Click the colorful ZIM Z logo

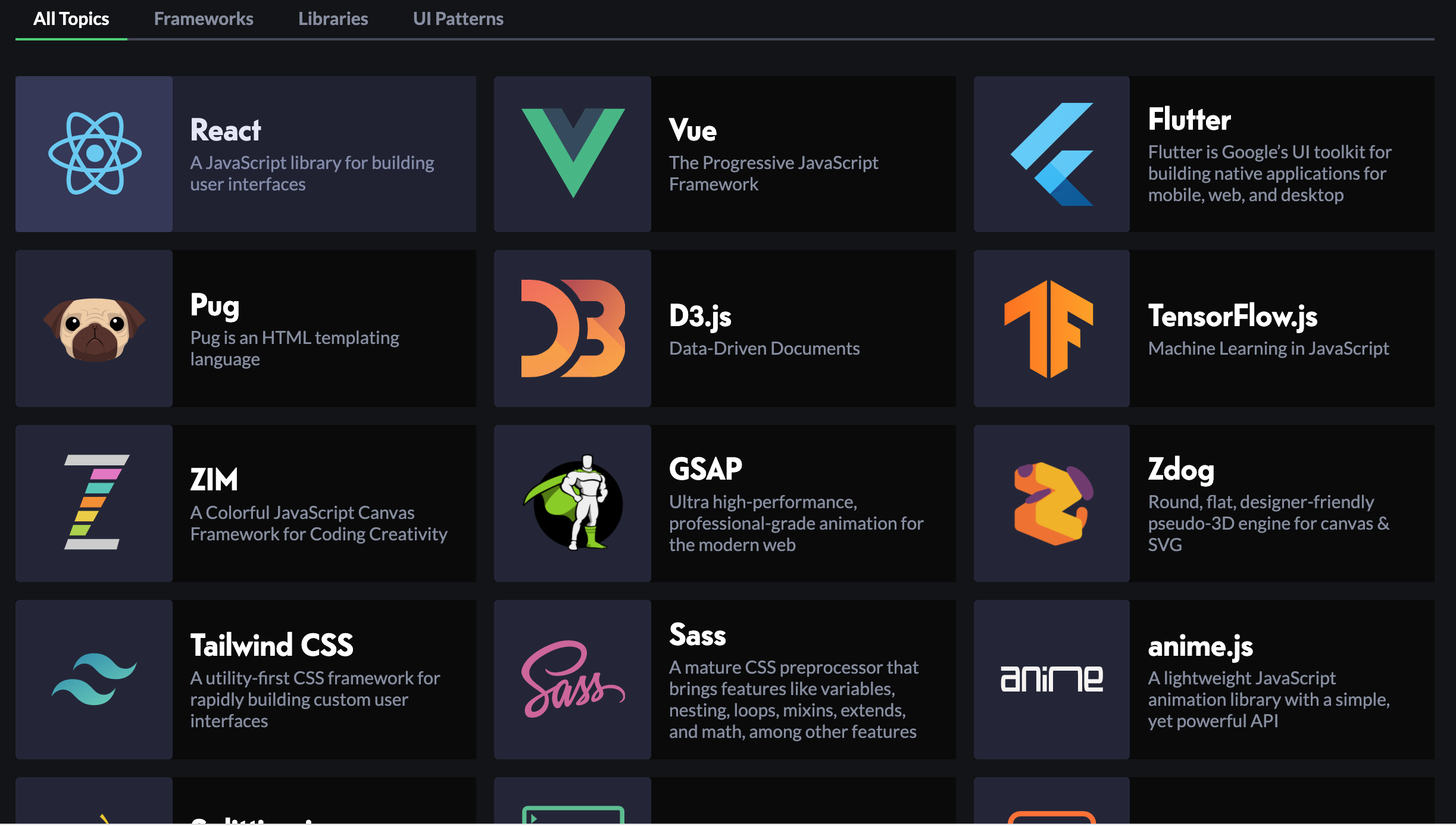click(x=95, y=503)
